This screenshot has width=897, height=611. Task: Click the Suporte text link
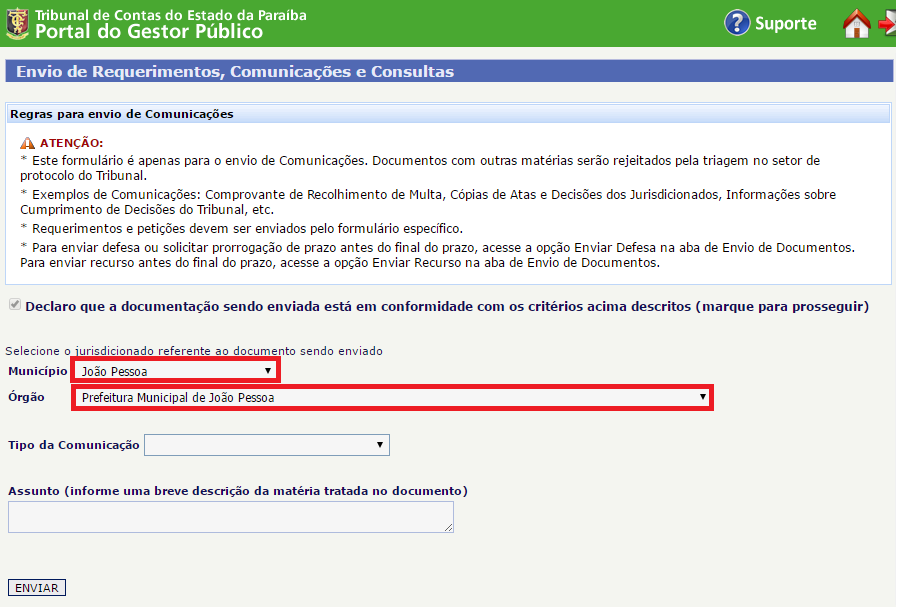[785, 24]
